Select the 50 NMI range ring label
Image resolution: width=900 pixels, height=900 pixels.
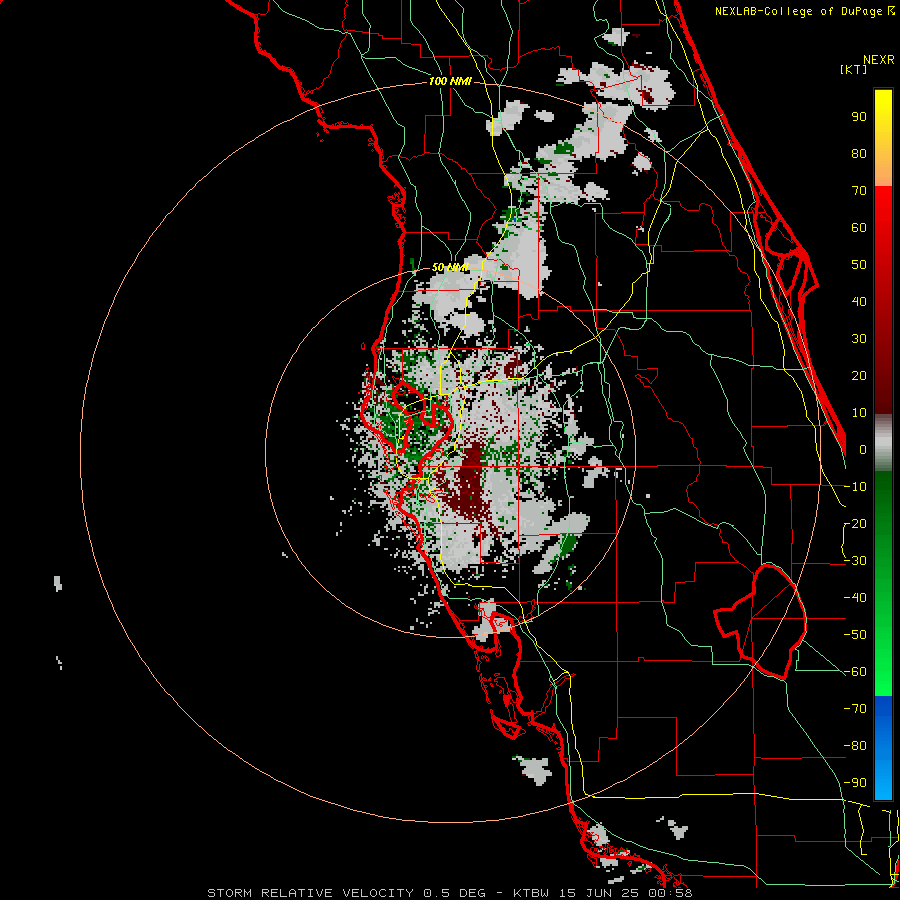click(x=450, y=267)
